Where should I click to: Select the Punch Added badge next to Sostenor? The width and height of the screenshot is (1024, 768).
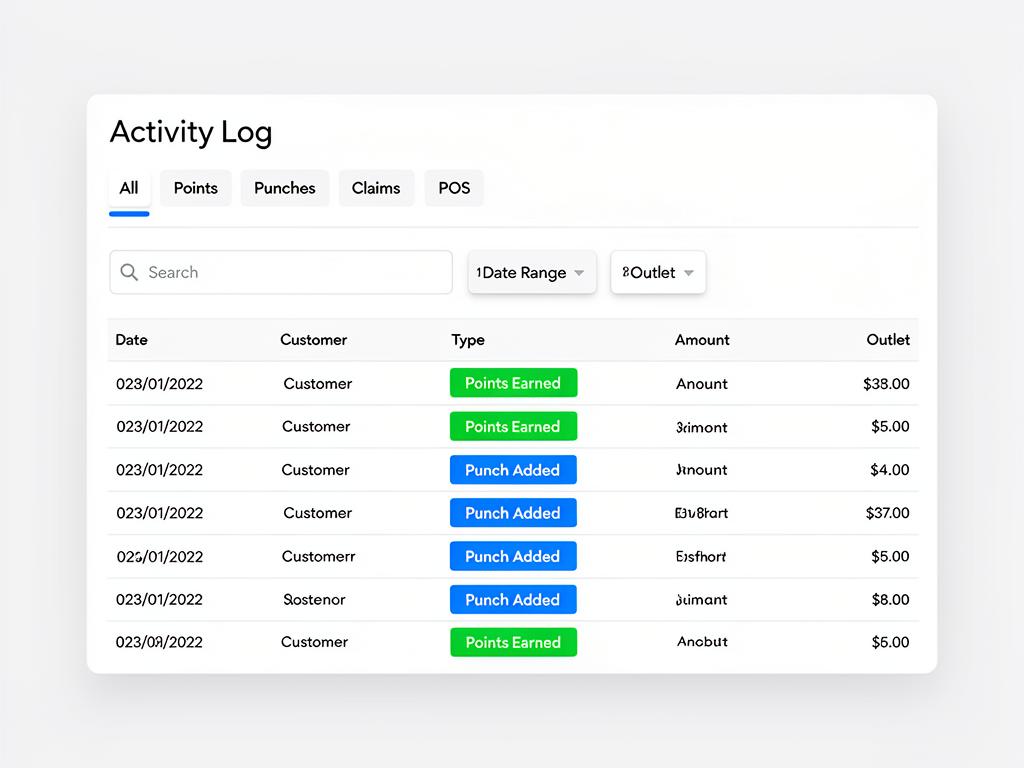tap(513, 599)
